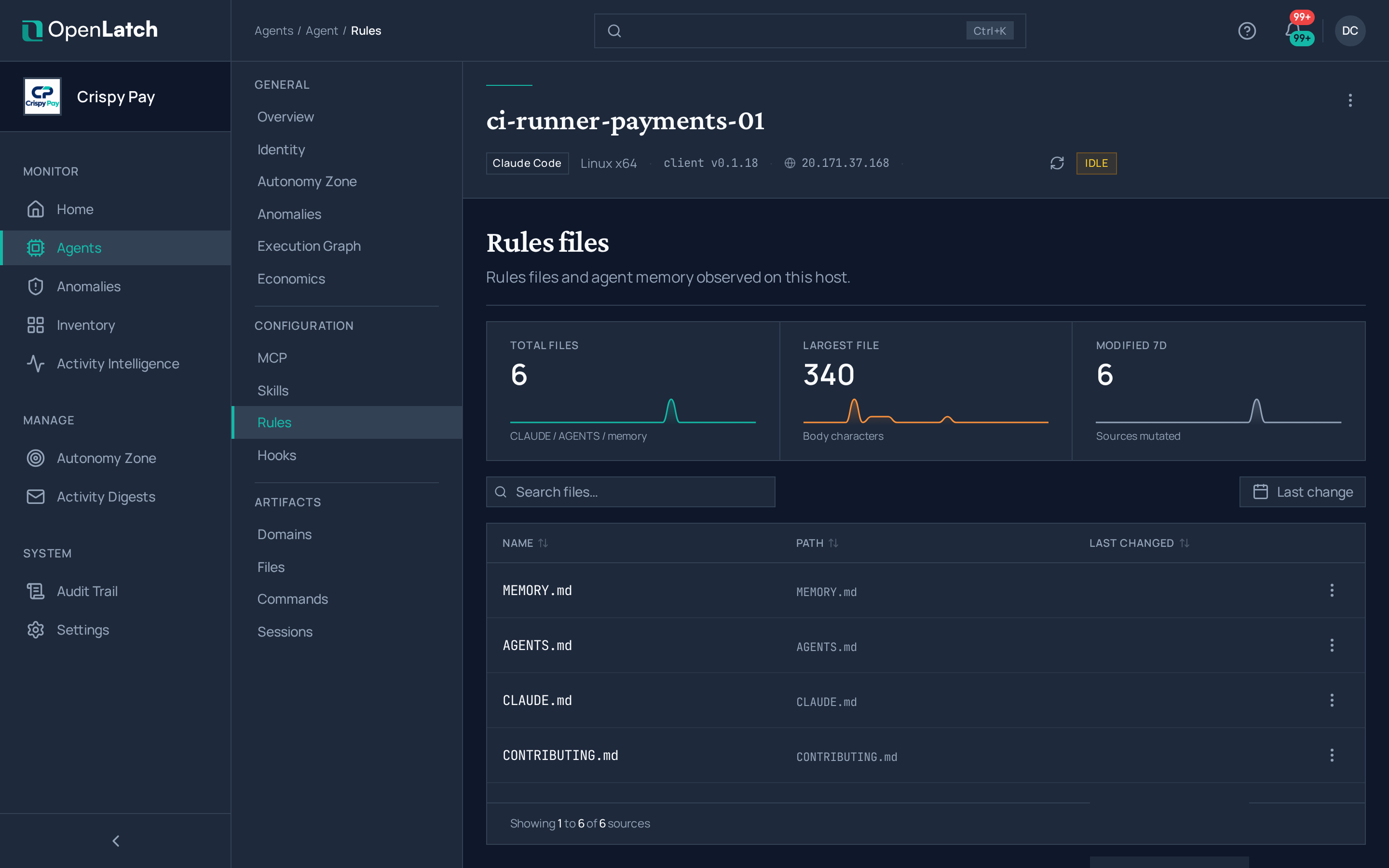Open actions menu for MEMORY.md row
Image resolution: width=1389 pixels, height=868 pixels.
tap(1332, 590)
